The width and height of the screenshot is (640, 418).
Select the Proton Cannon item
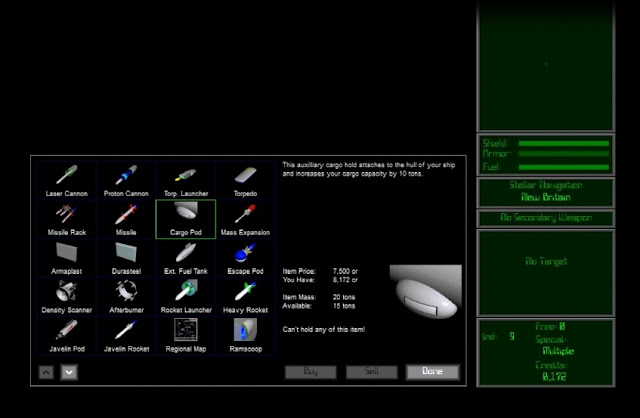pyautogui.click(x=126, y=180)
